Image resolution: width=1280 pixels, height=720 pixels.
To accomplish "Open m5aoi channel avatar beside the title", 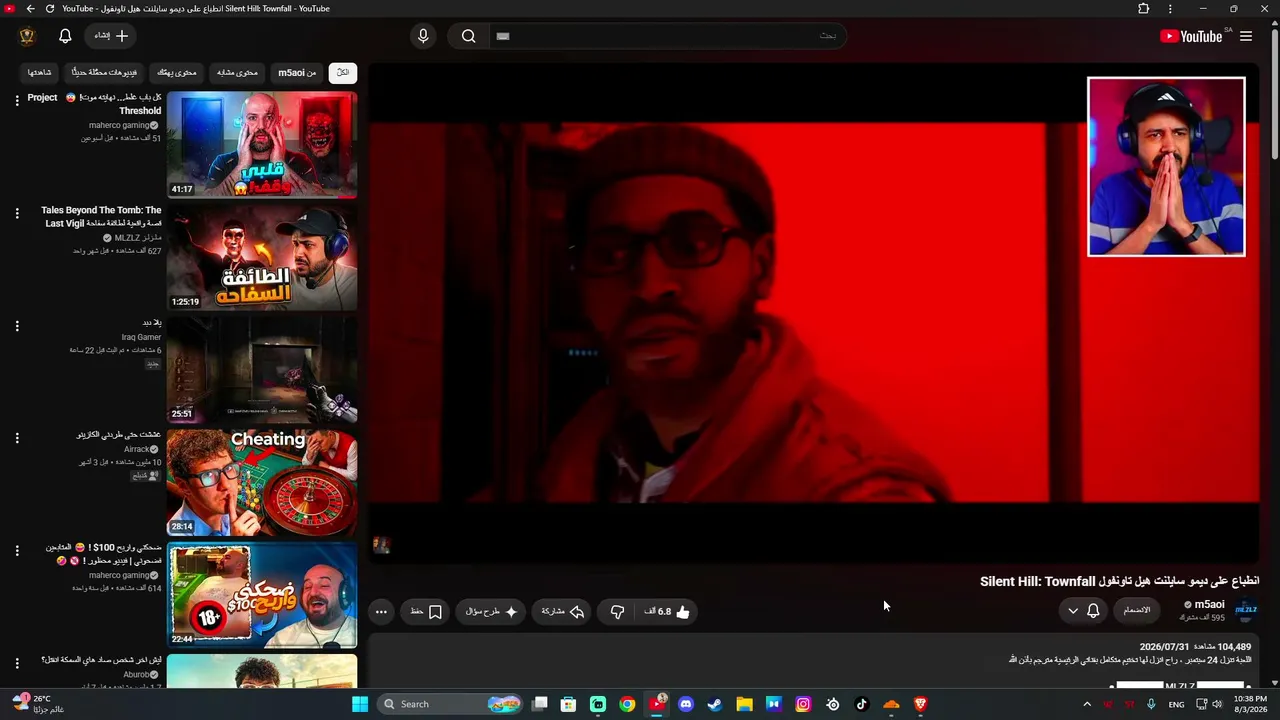I will pyautogui.click(x=1246, y=610).
